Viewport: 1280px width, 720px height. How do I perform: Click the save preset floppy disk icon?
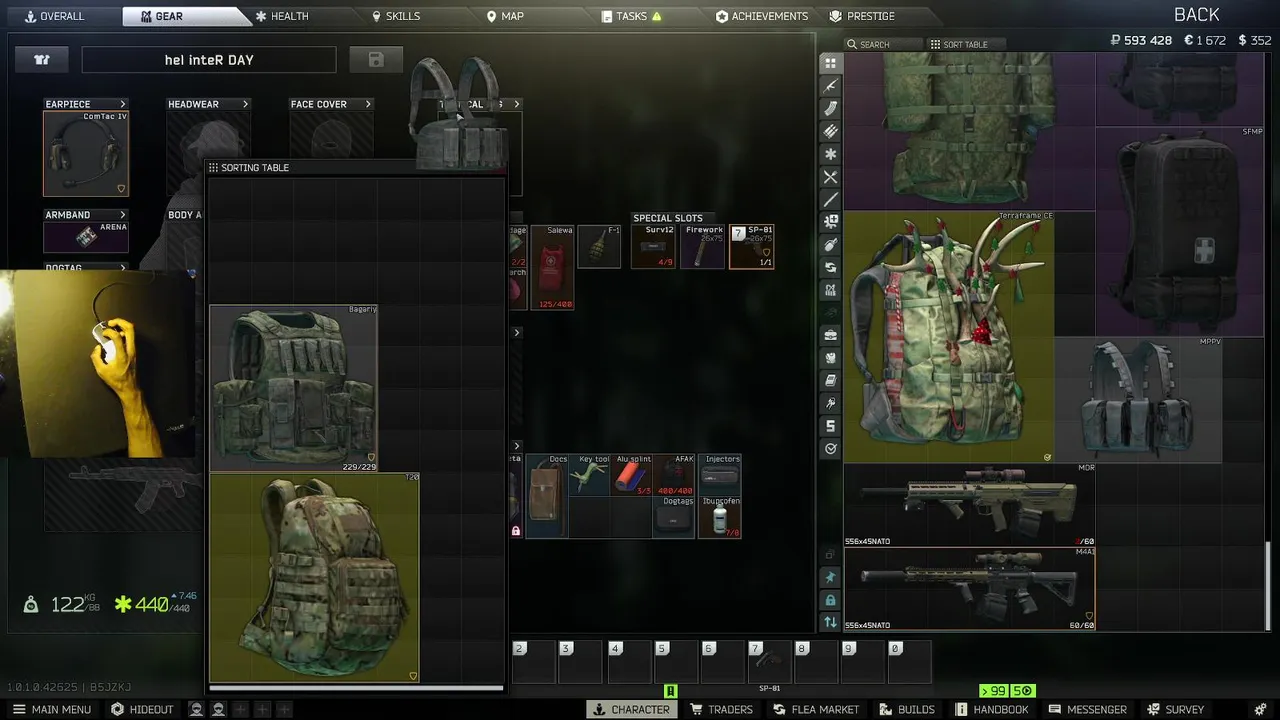(376, 60)
